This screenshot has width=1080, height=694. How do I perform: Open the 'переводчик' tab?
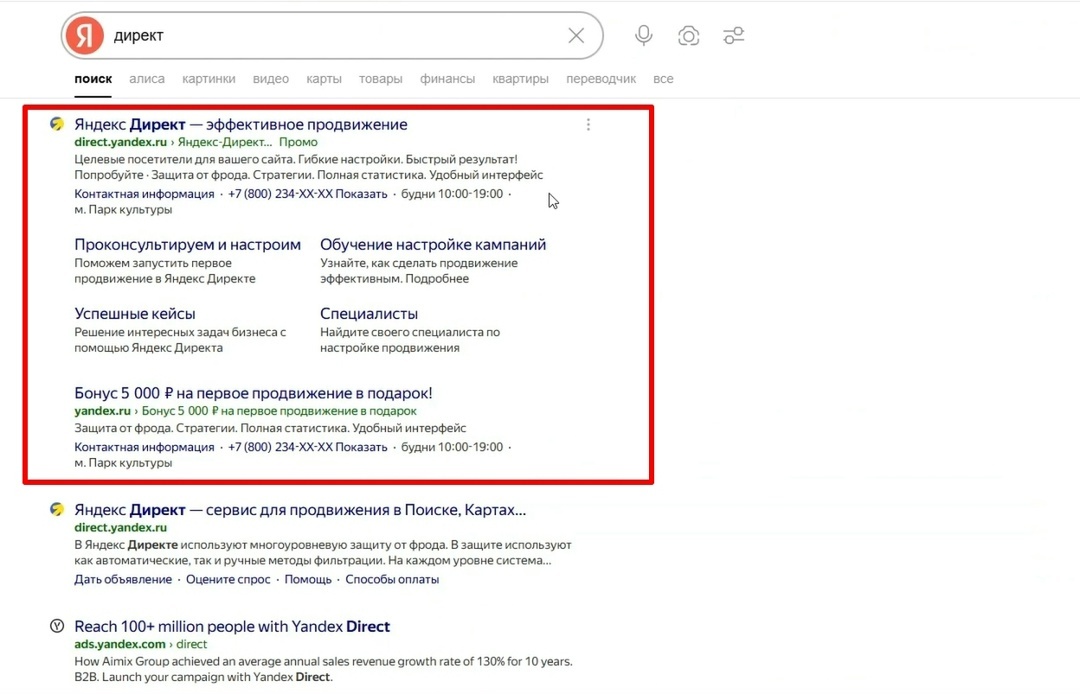[601, 78]
